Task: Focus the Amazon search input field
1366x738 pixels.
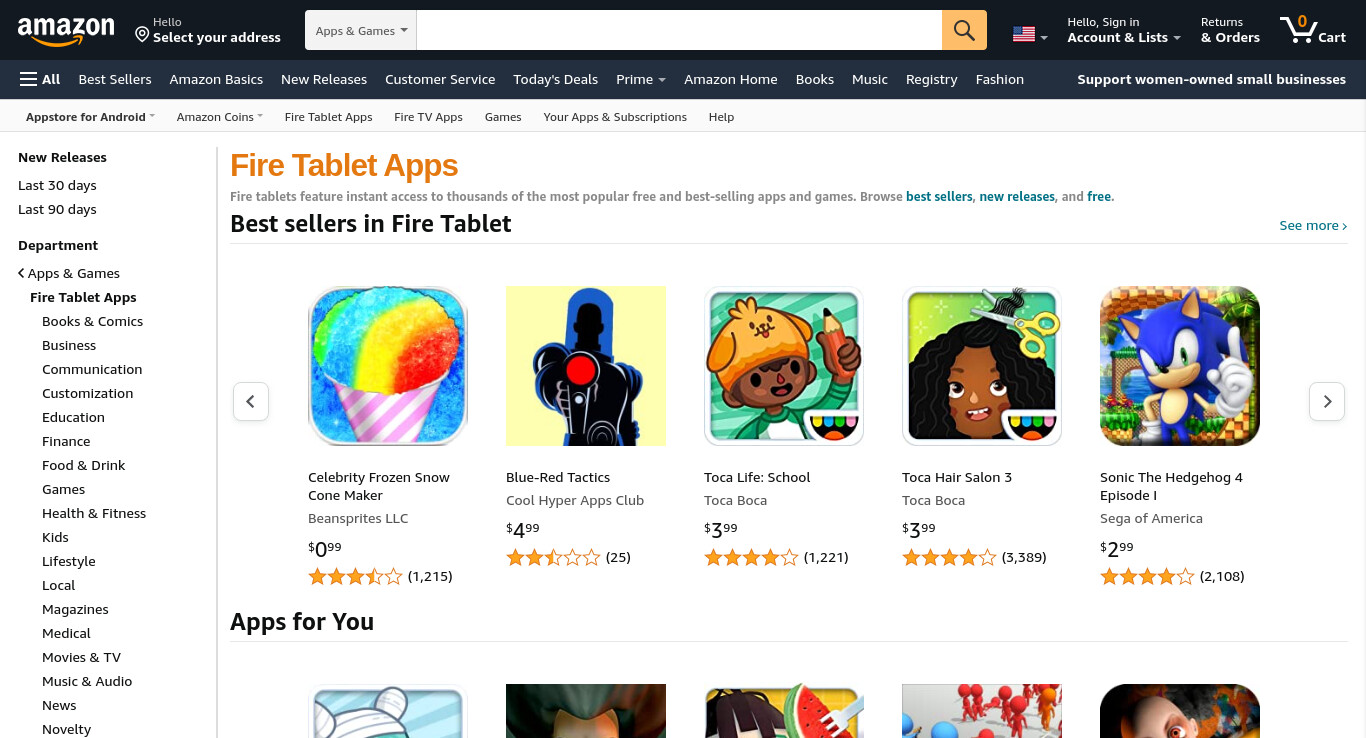Action: 679,30
